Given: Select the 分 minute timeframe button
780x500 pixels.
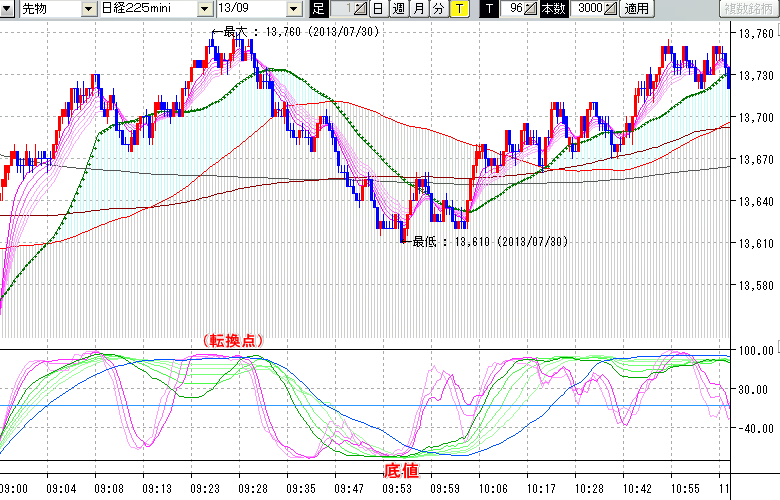Looking at the screenshot, I should pos(439,9).
